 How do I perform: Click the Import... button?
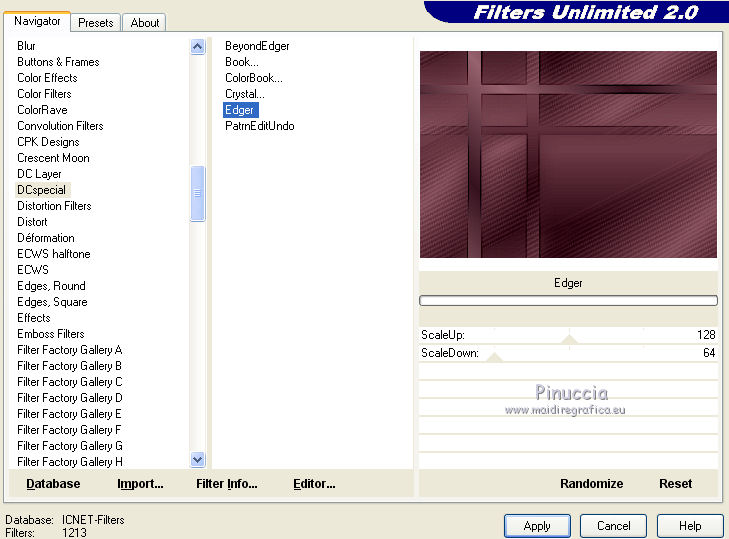[140, 484]
